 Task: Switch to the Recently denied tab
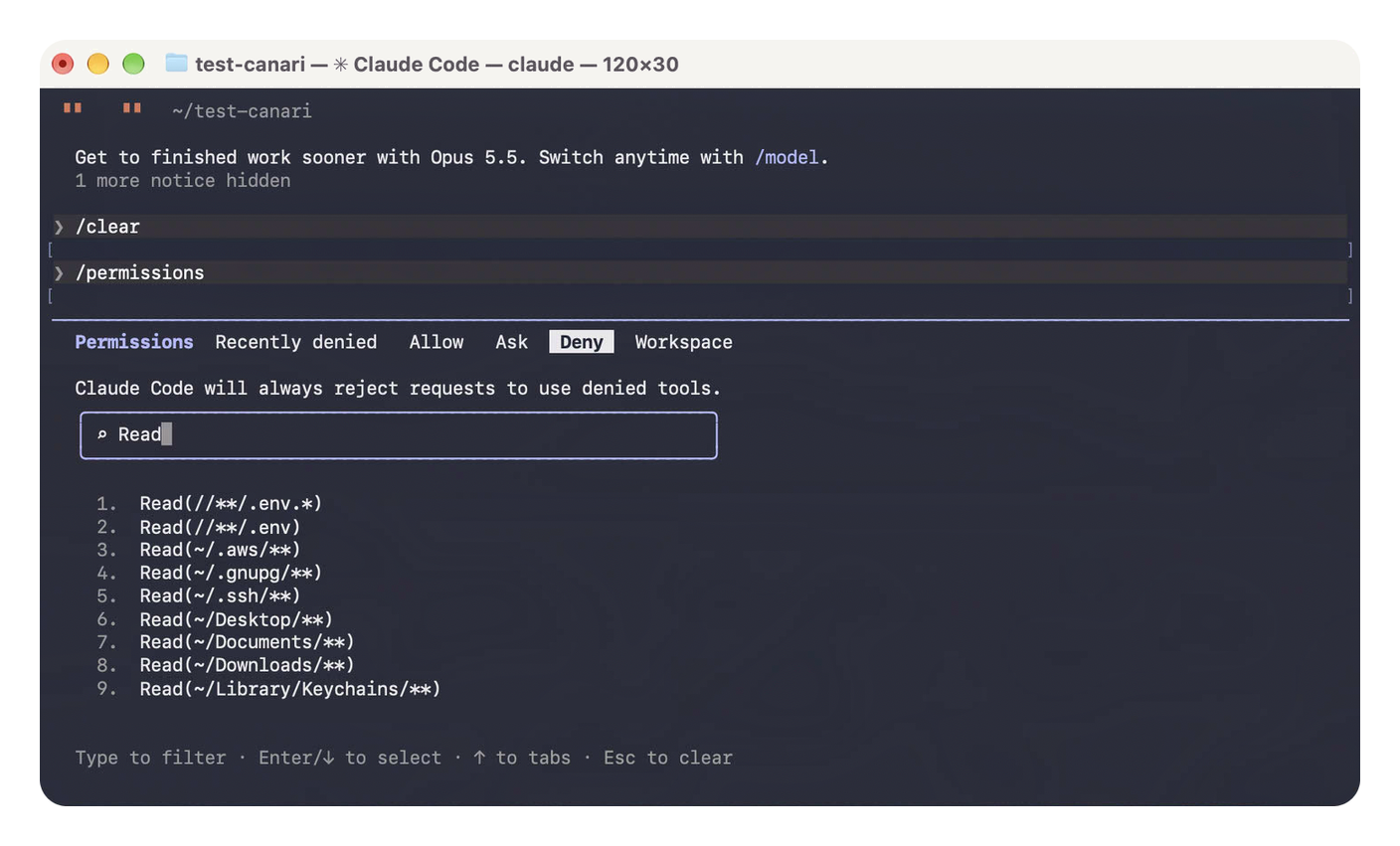pos(296,342)
